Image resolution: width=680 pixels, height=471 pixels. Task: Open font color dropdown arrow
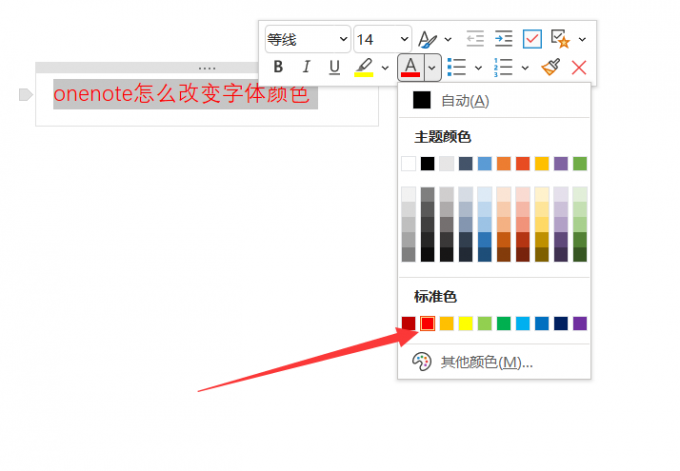click(x=432, y=68)
